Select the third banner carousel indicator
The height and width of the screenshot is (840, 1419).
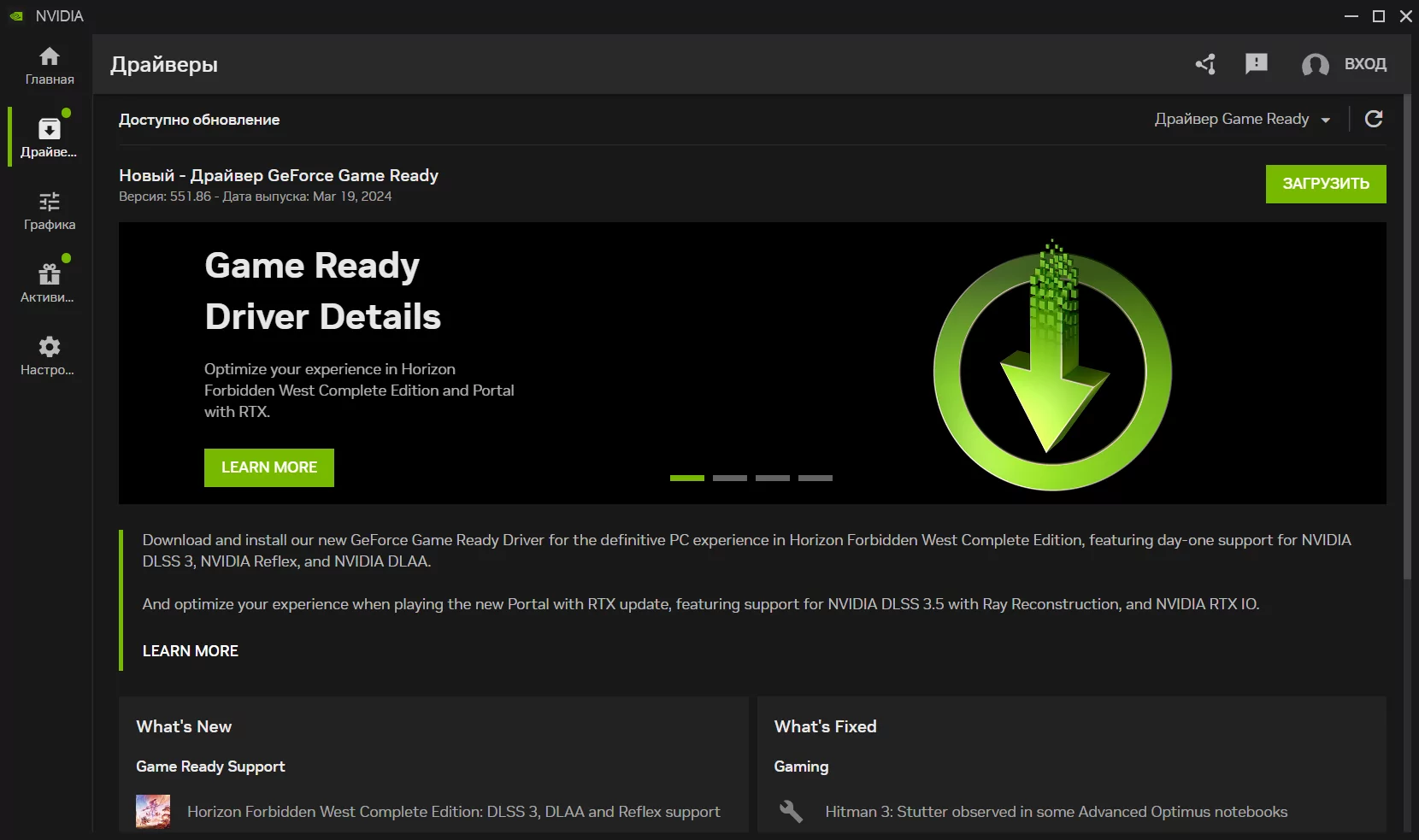[x=773, y=478]
